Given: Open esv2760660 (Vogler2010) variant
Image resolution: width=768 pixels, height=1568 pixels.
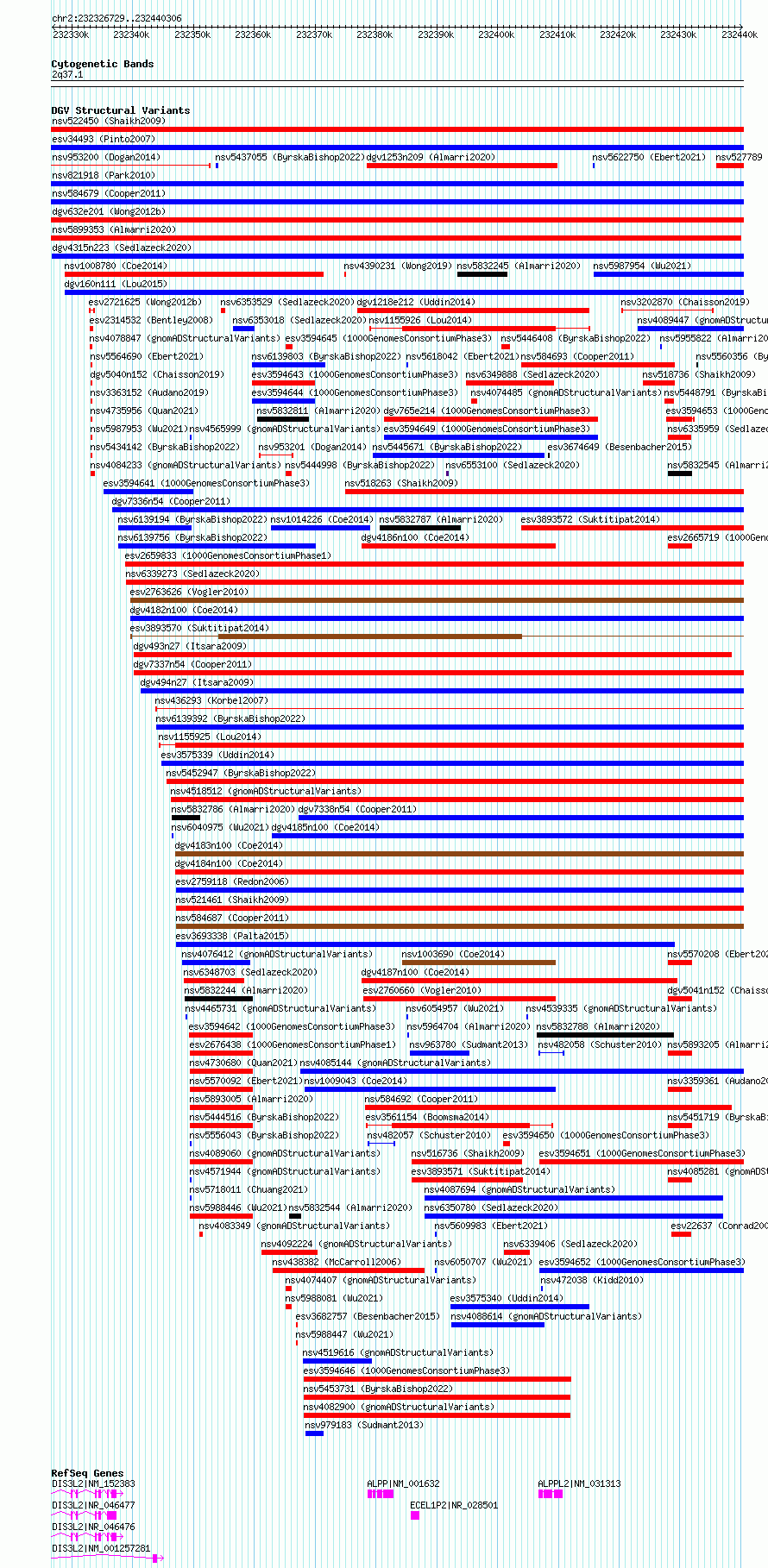Looking at the screenshot, I should (422, 990).
